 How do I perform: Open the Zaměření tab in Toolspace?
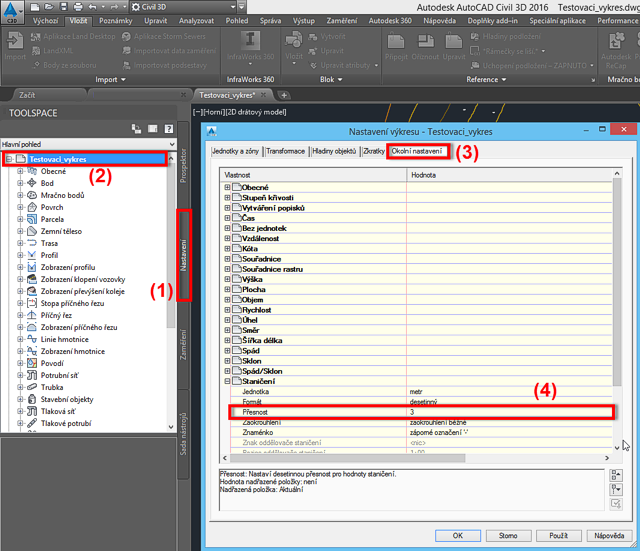[184, 345]
